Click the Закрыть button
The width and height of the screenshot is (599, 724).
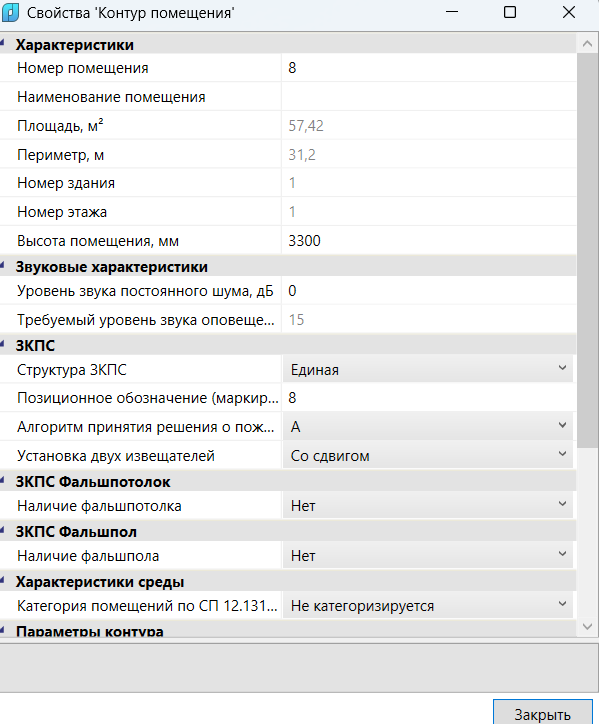click(543, 713)
